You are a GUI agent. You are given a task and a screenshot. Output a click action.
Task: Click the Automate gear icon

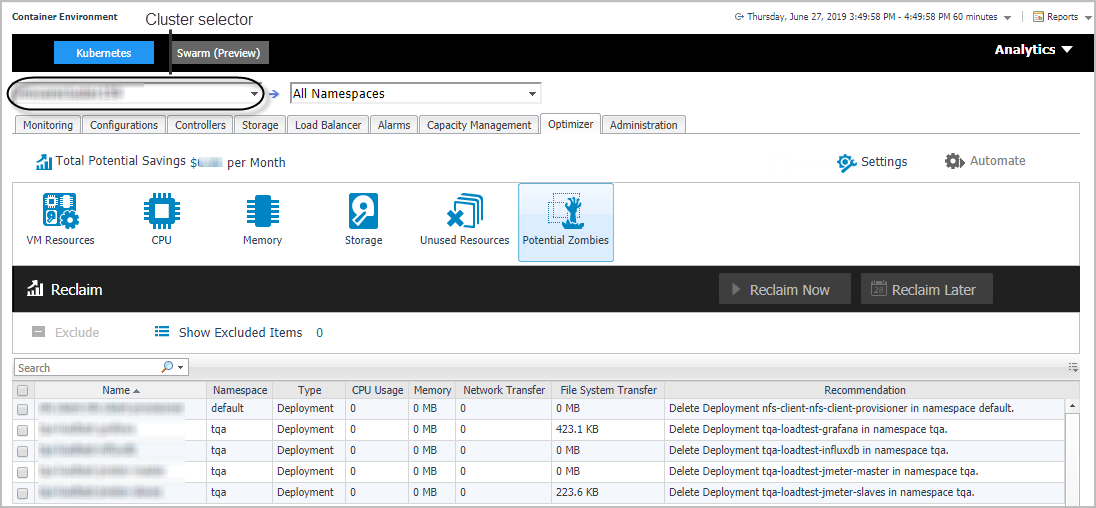pos(955,161)
